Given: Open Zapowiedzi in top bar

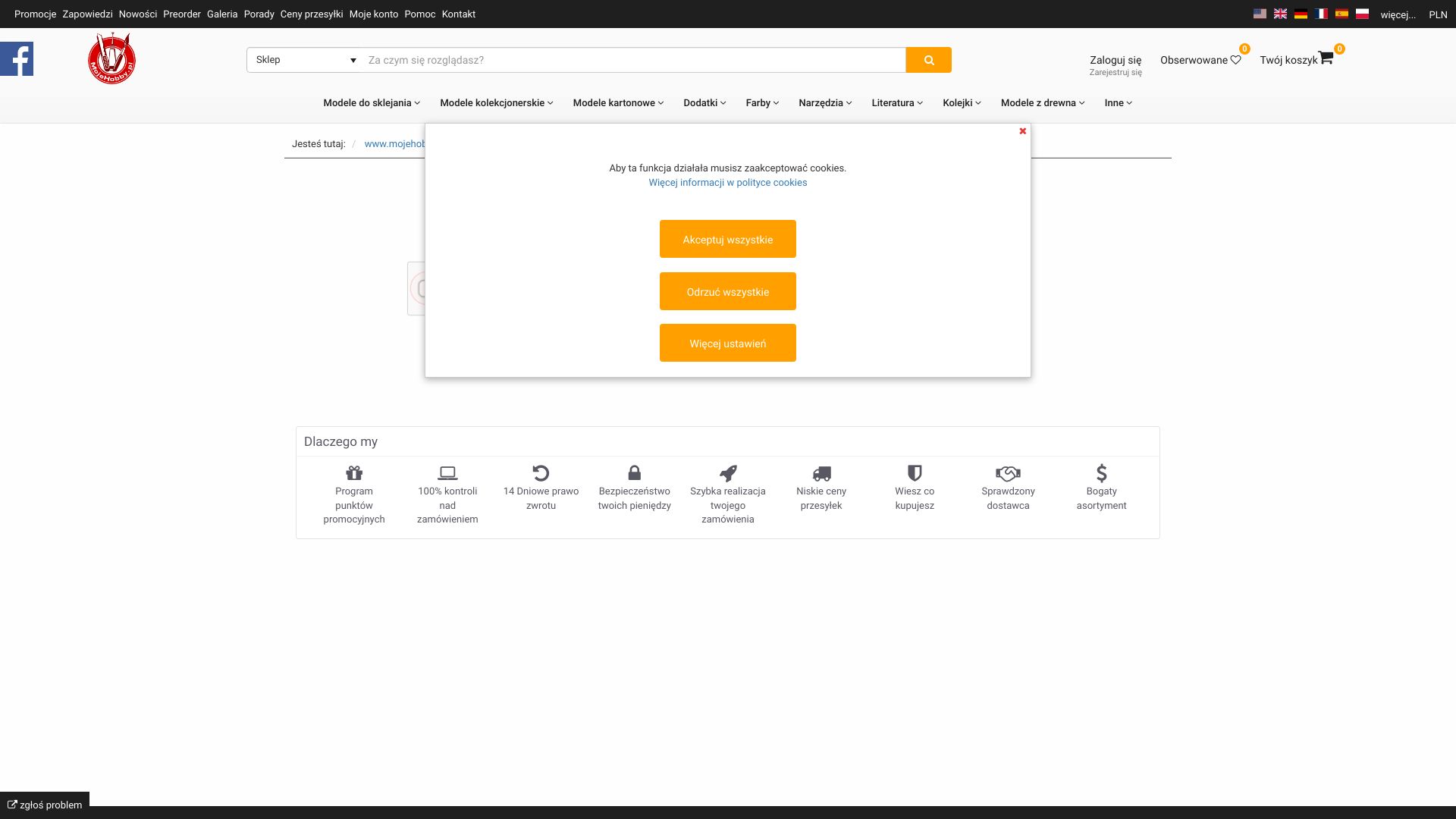Looking at the screenshot, I should pyautogui.click(x=87, y=14).
